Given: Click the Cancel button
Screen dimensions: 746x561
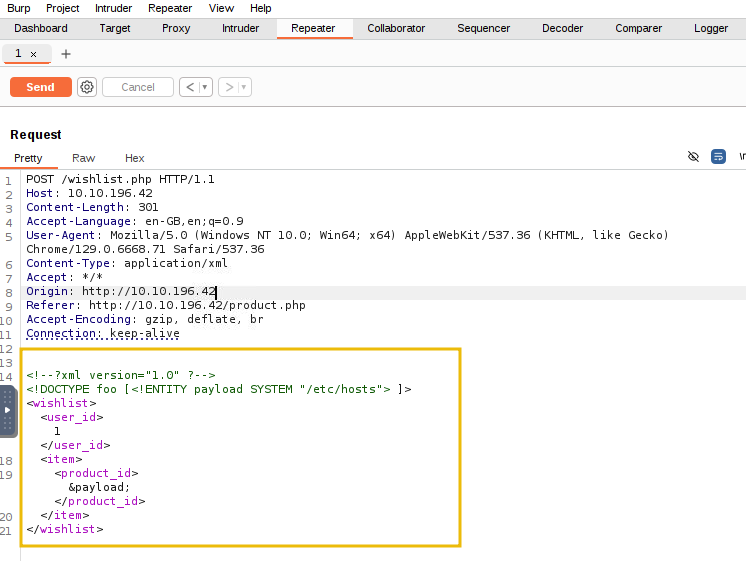Looking at the screenshot, I should pos(137,87).
